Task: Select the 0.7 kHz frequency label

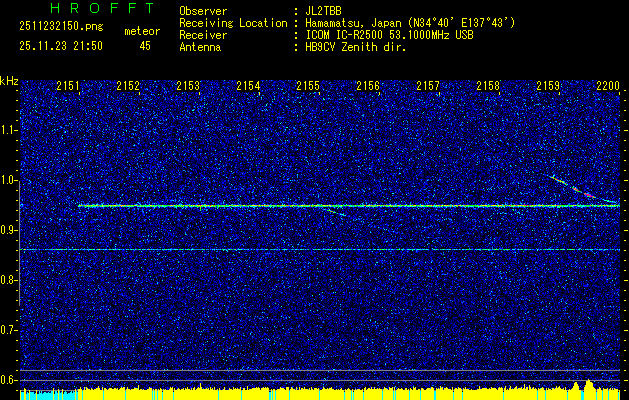Action: point(9,330)
